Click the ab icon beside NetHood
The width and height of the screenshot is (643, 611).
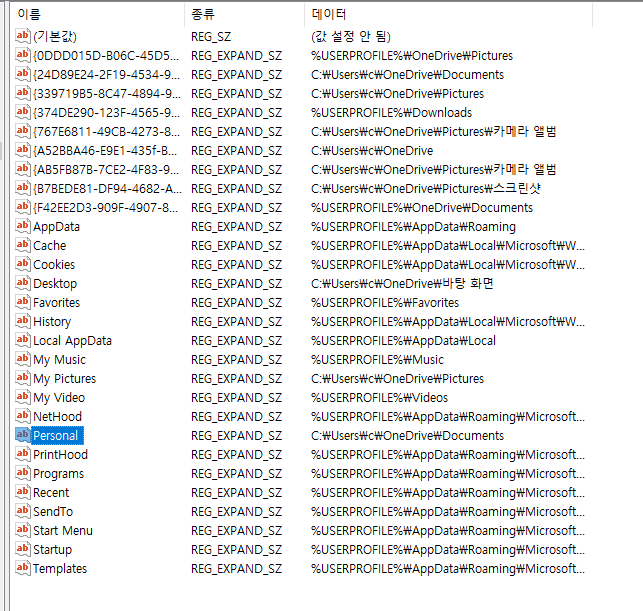23,416
